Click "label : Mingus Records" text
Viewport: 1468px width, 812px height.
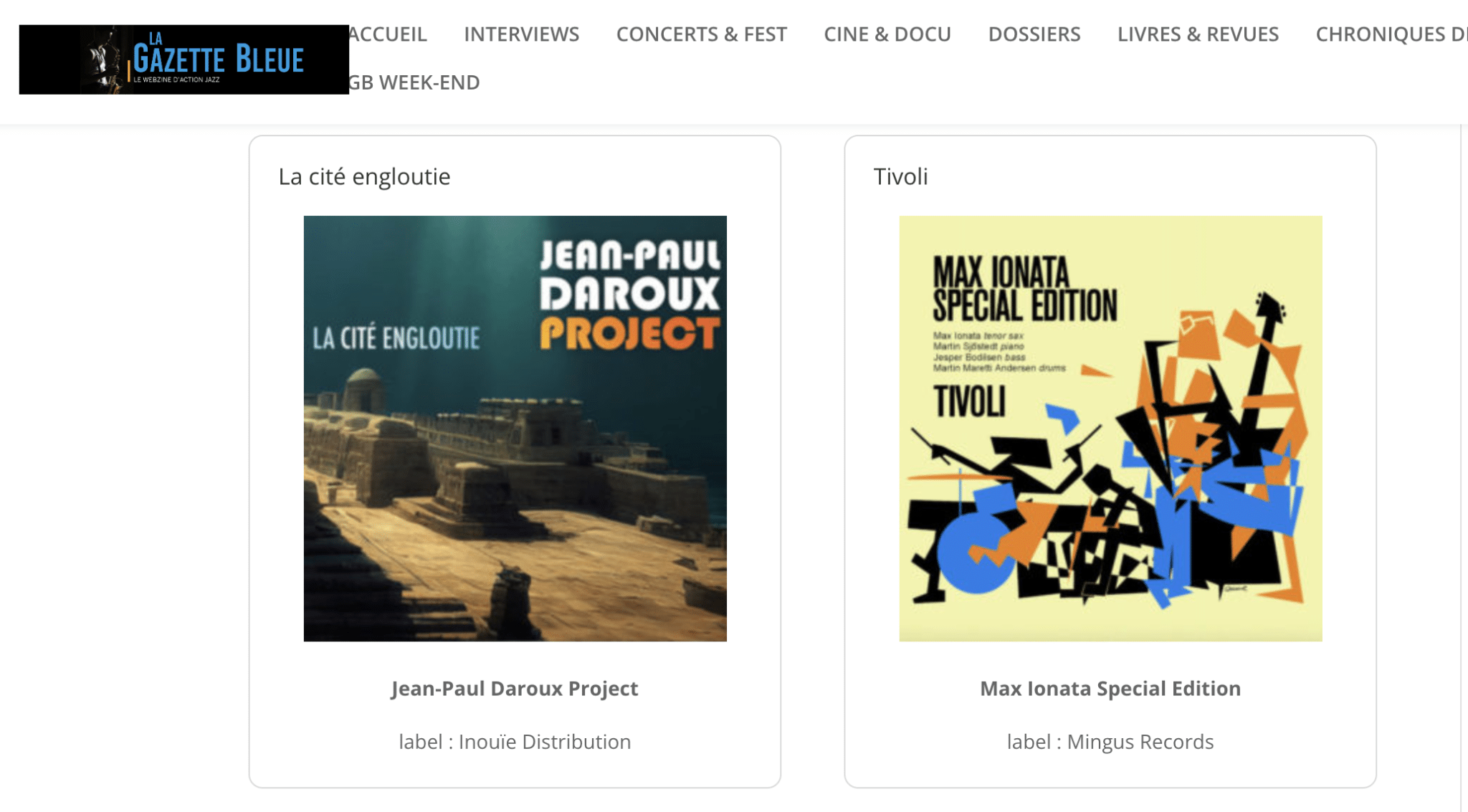click(x=1110, y=742)
